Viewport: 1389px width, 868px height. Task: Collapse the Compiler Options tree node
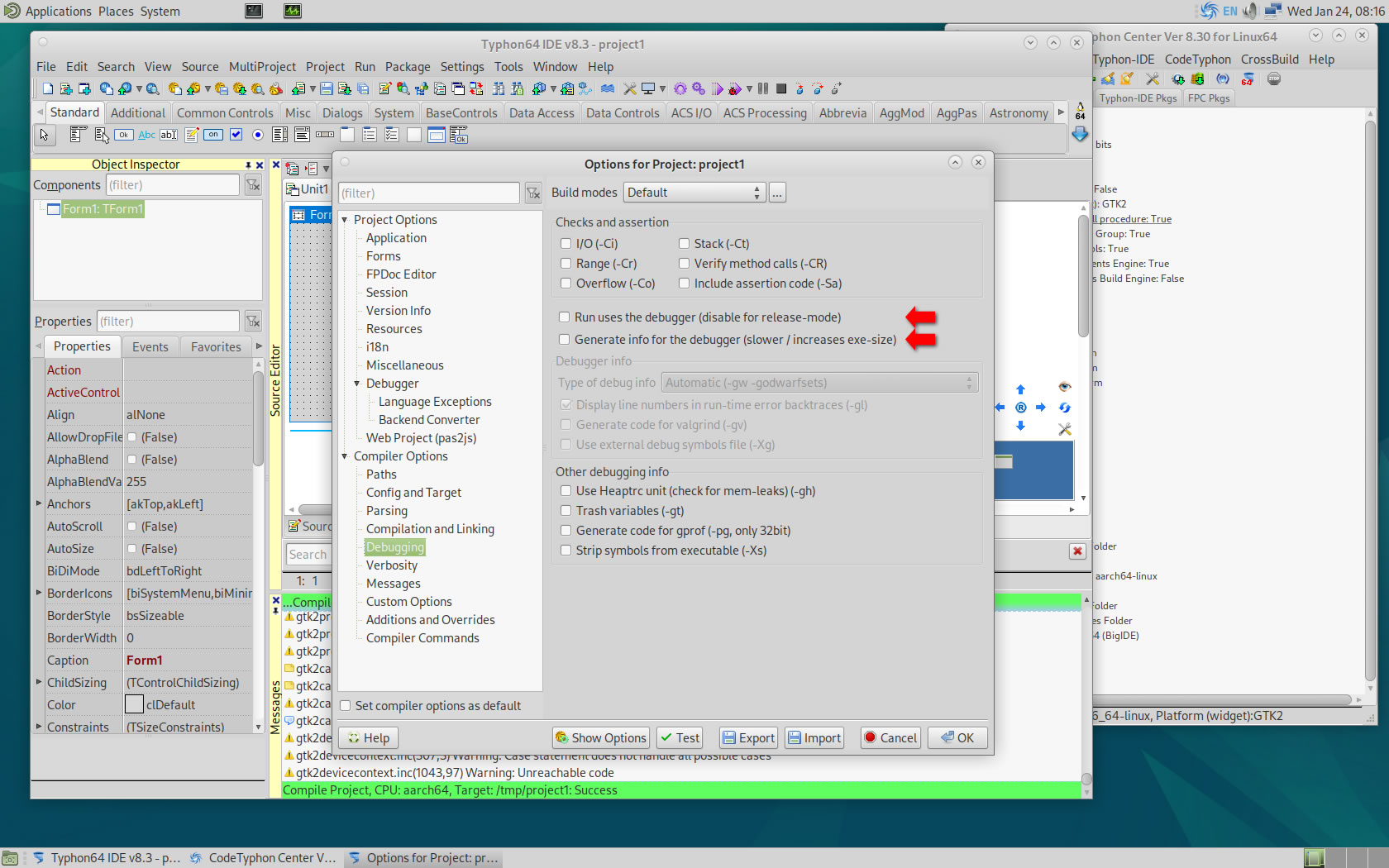(x=345, y=456)
